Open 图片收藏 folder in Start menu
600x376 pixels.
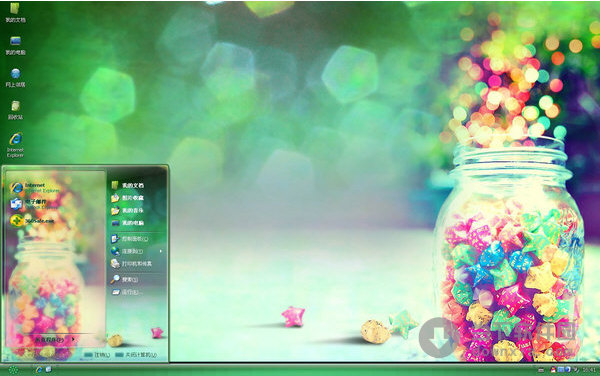(128, 198)
